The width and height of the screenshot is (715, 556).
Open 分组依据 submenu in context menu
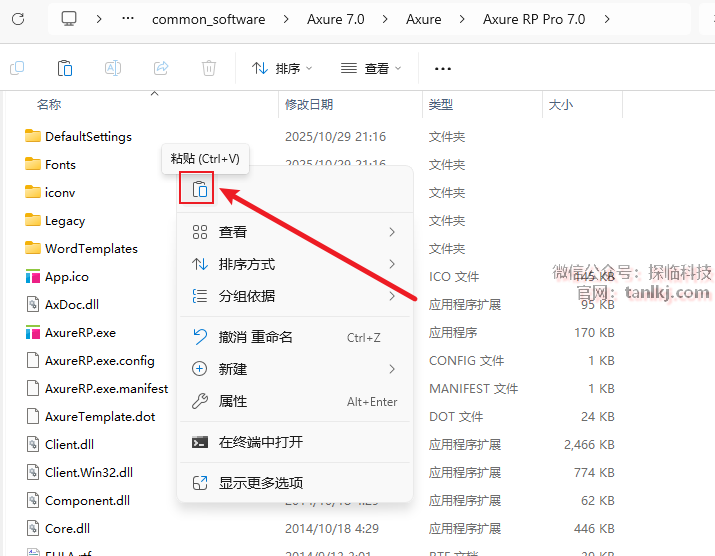tap(295, 296)
